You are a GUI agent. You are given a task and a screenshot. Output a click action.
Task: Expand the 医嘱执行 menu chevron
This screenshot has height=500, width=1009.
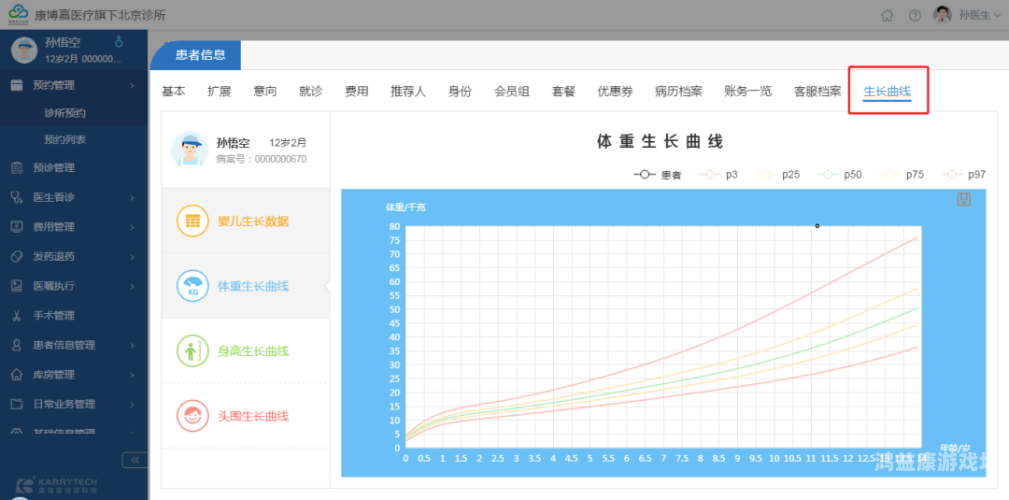click(132, 286)
